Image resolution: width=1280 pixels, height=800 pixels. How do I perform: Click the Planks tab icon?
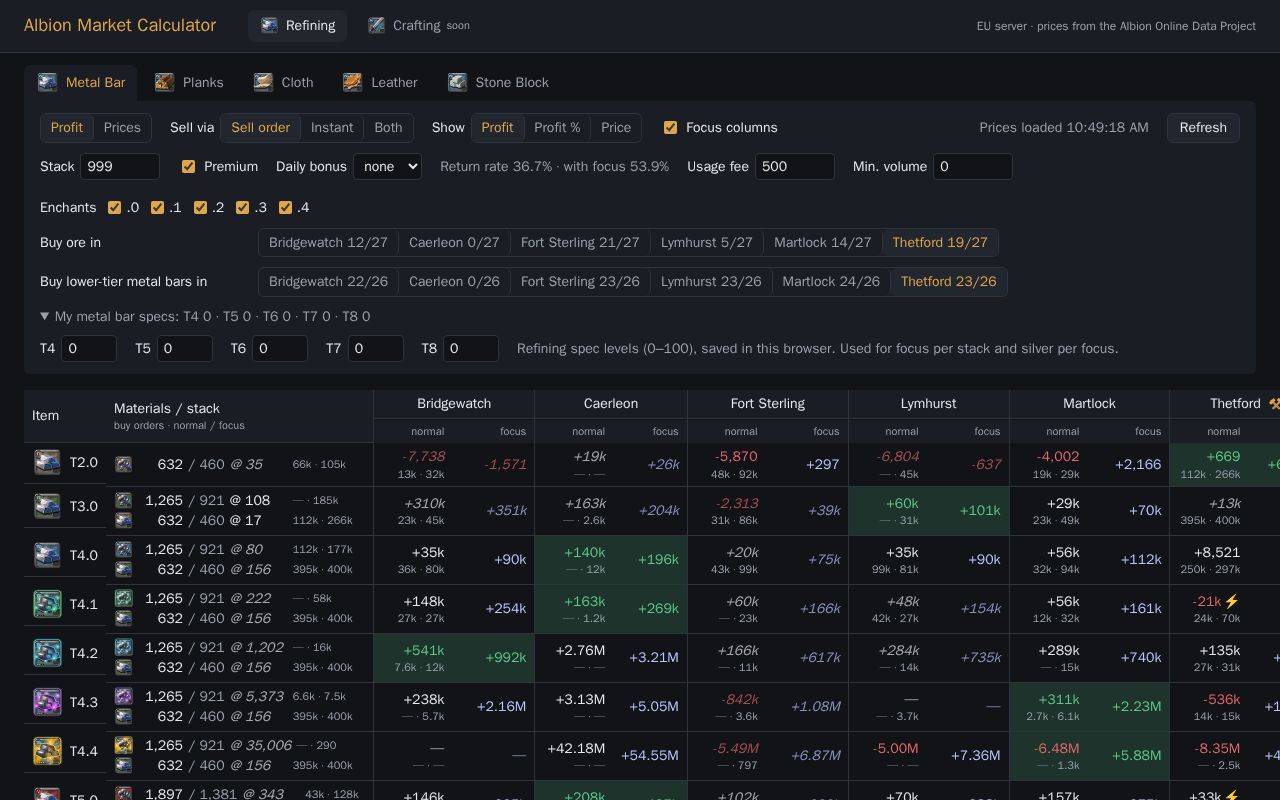pos(164,82)
